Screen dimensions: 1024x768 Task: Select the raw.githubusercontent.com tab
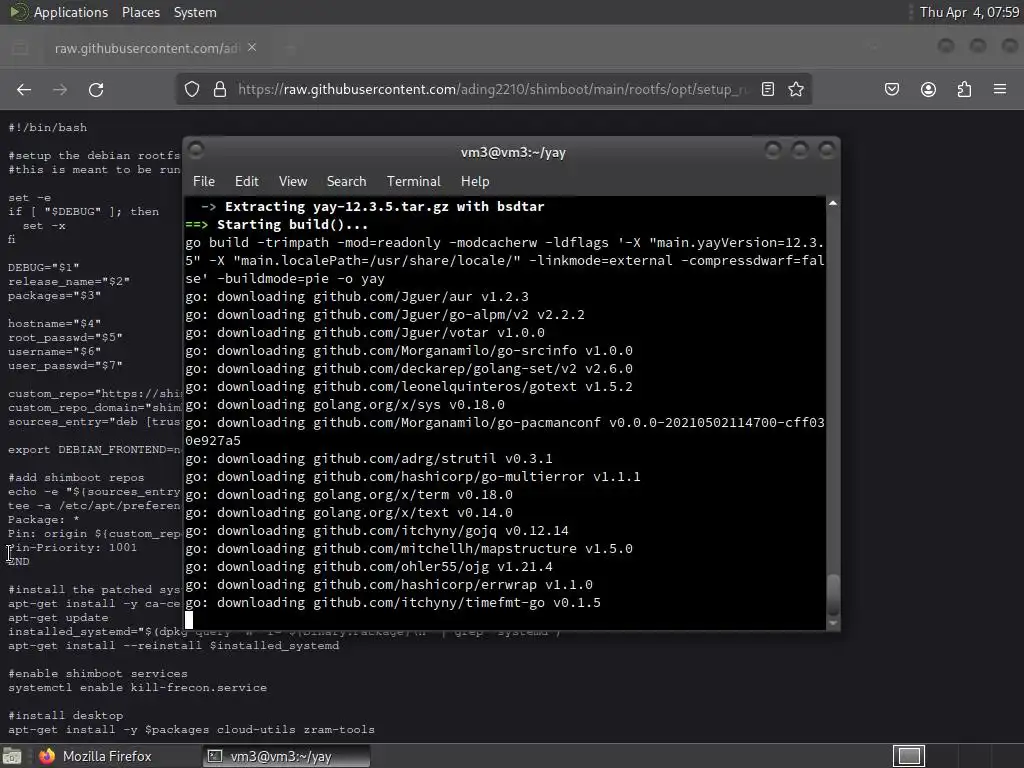point(147,48)
